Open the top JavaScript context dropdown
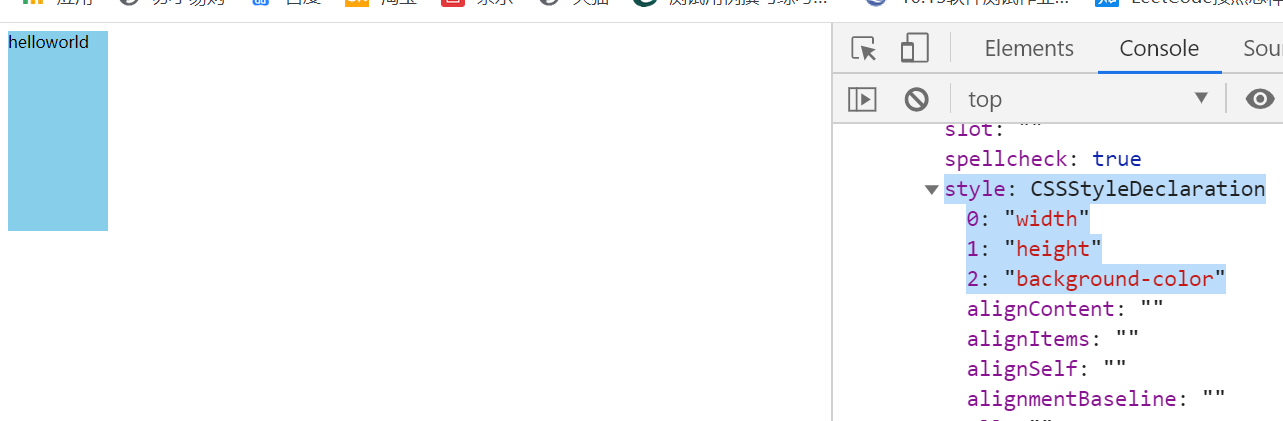This screenshot has width=1283, height=421. click(1088, 99)
